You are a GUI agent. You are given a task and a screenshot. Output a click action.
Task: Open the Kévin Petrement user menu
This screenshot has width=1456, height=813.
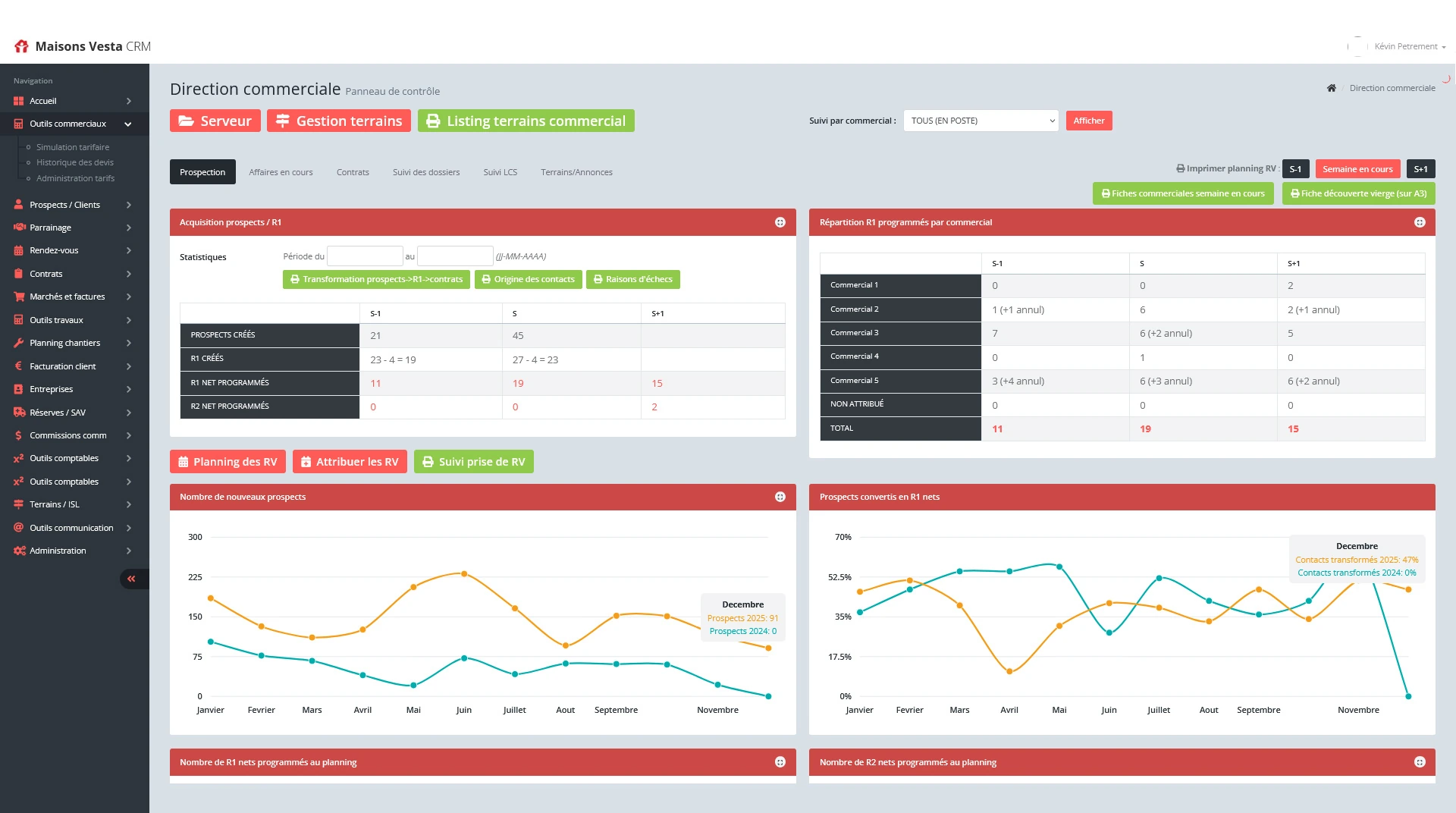point(1409,46)
